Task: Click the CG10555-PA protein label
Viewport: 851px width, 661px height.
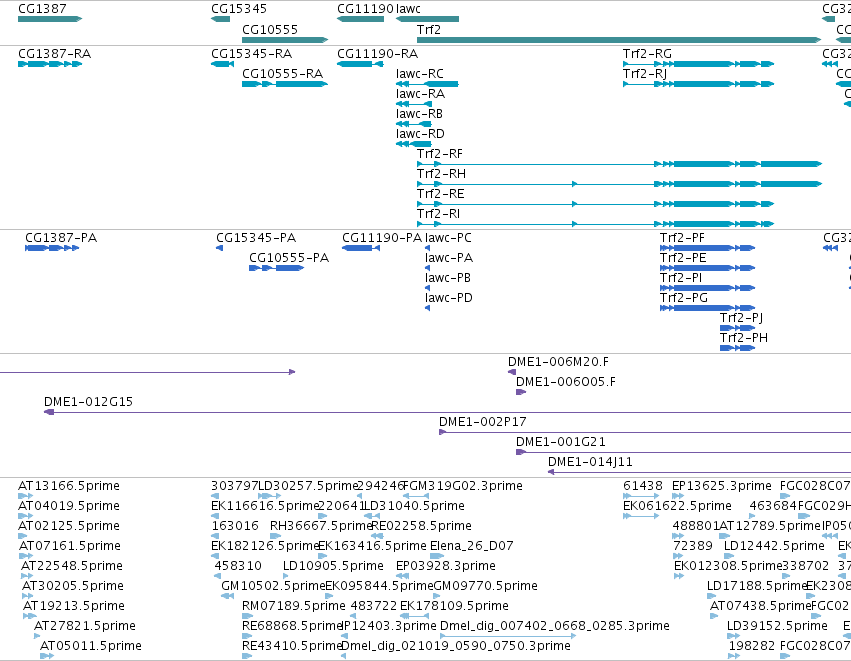Action: [289, 258]
